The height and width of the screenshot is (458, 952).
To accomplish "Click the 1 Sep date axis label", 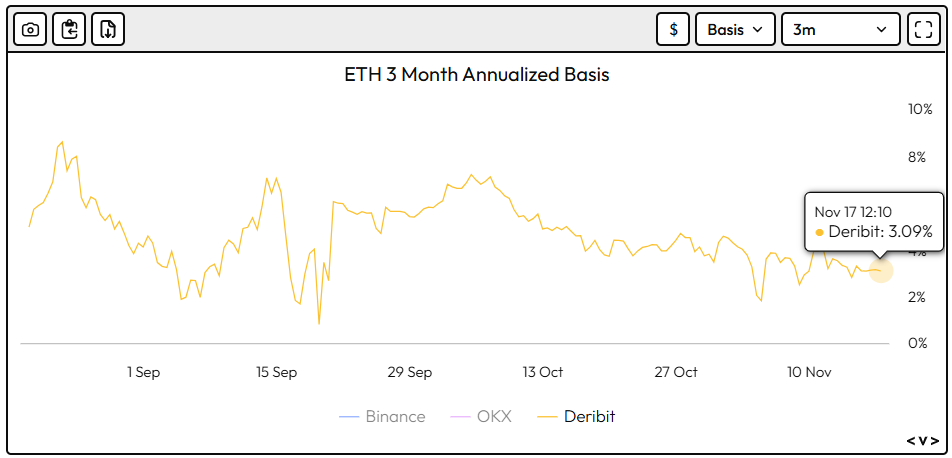I will coord(143,372).
